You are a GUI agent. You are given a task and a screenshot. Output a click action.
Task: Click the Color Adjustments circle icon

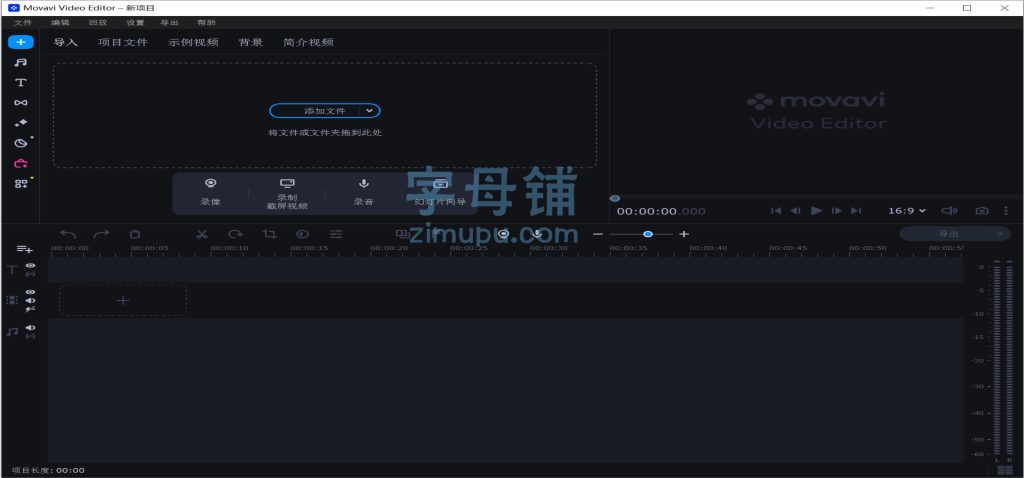(302, 234)
